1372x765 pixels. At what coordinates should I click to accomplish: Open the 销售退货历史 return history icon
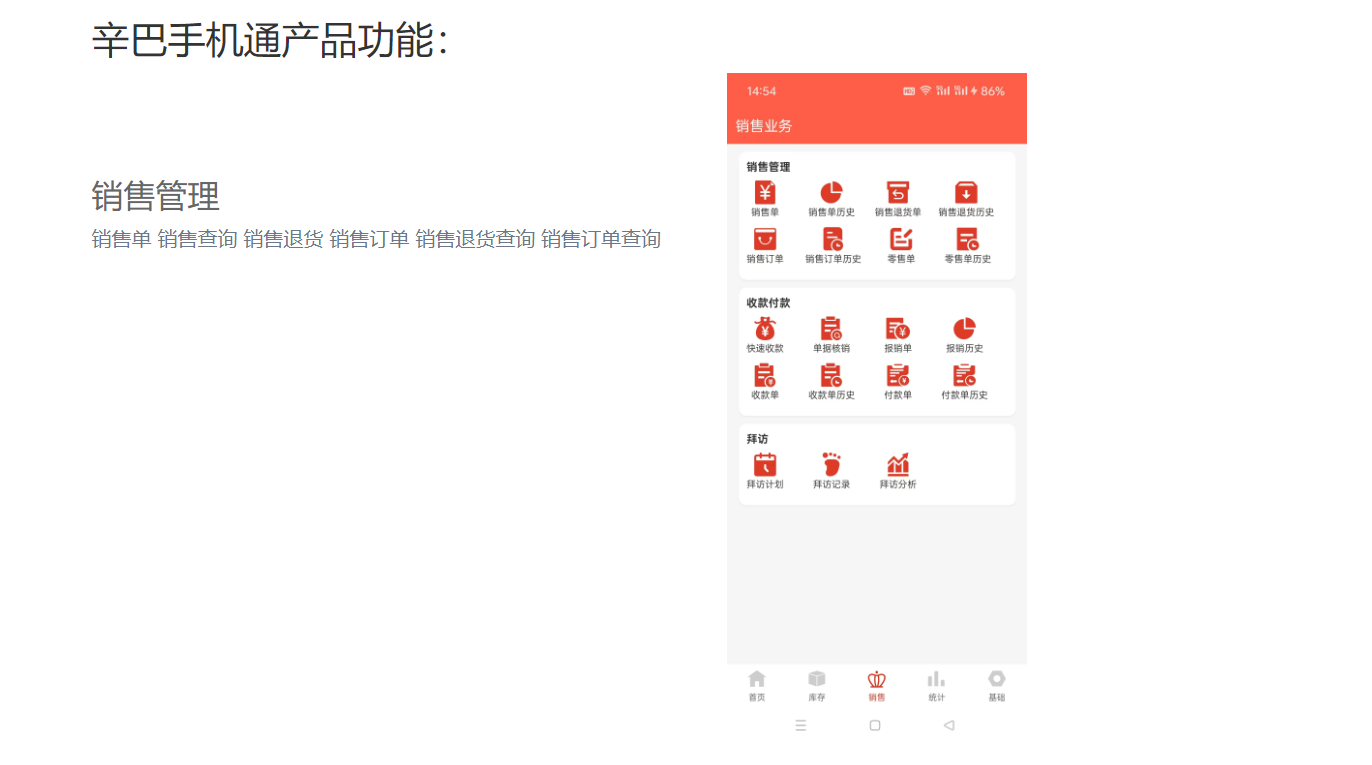966,193
